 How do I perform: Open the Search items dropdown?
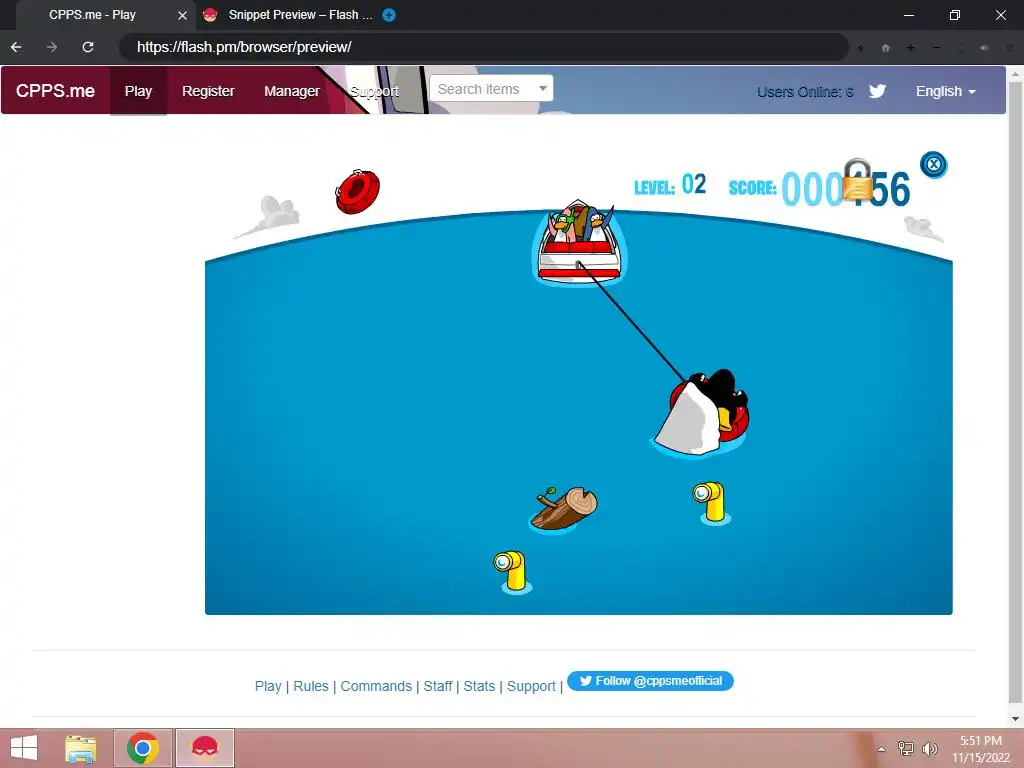coord(491,89)
